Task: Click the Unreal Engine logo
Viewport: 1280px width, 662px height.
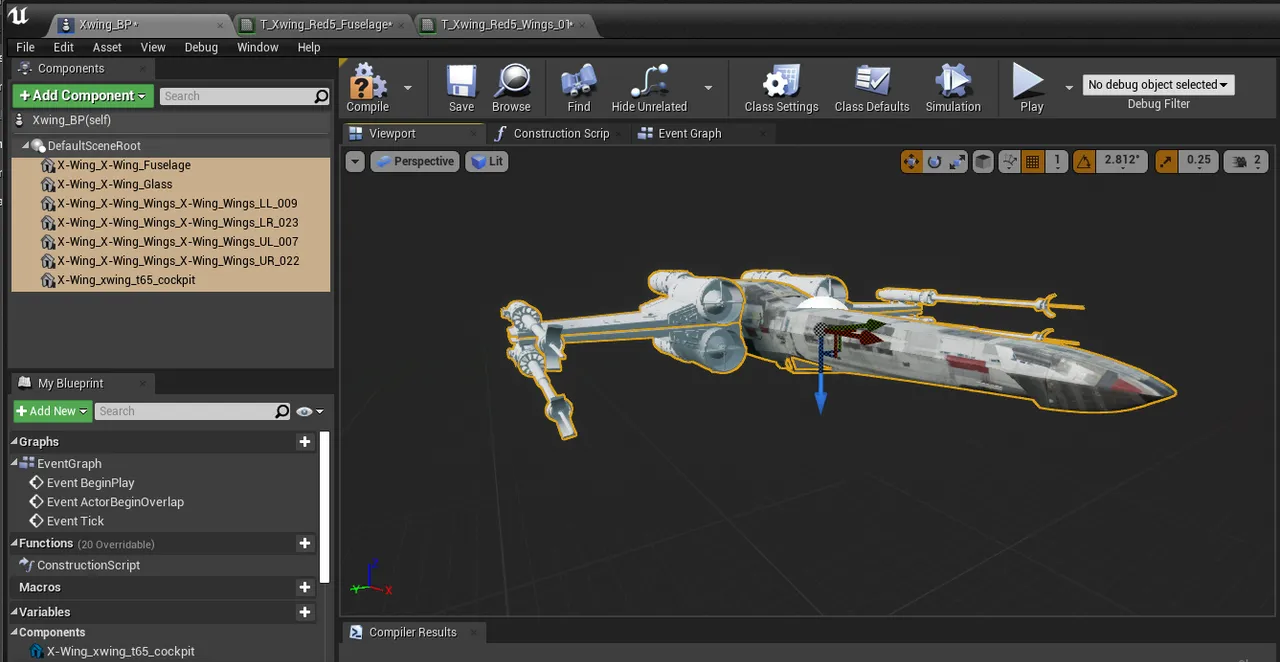Action: coord(17,17)
